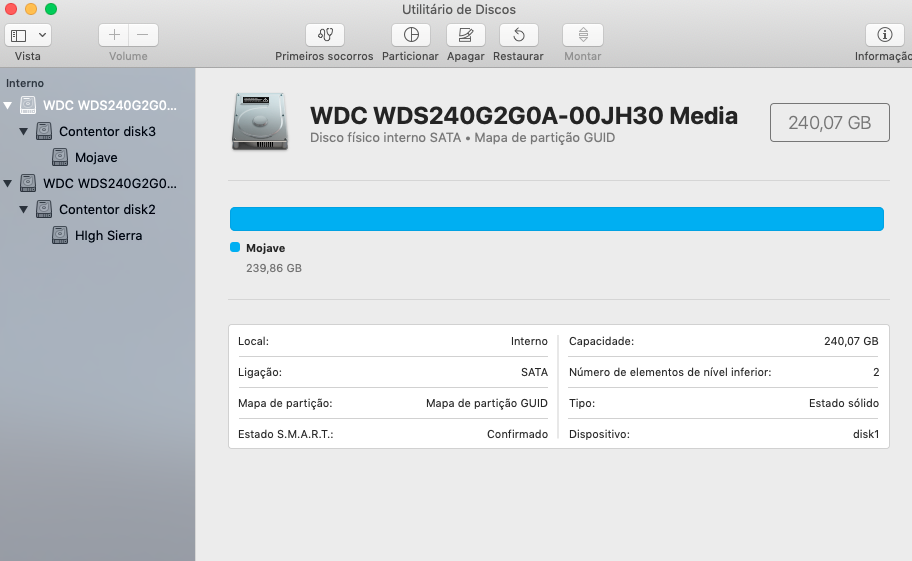This screenshot has height=561, width=912.
Task: Click the disk title WDC WDS240G2G0A-00JH30 Media
Action: pyautogui.click(x=523, y=116)
